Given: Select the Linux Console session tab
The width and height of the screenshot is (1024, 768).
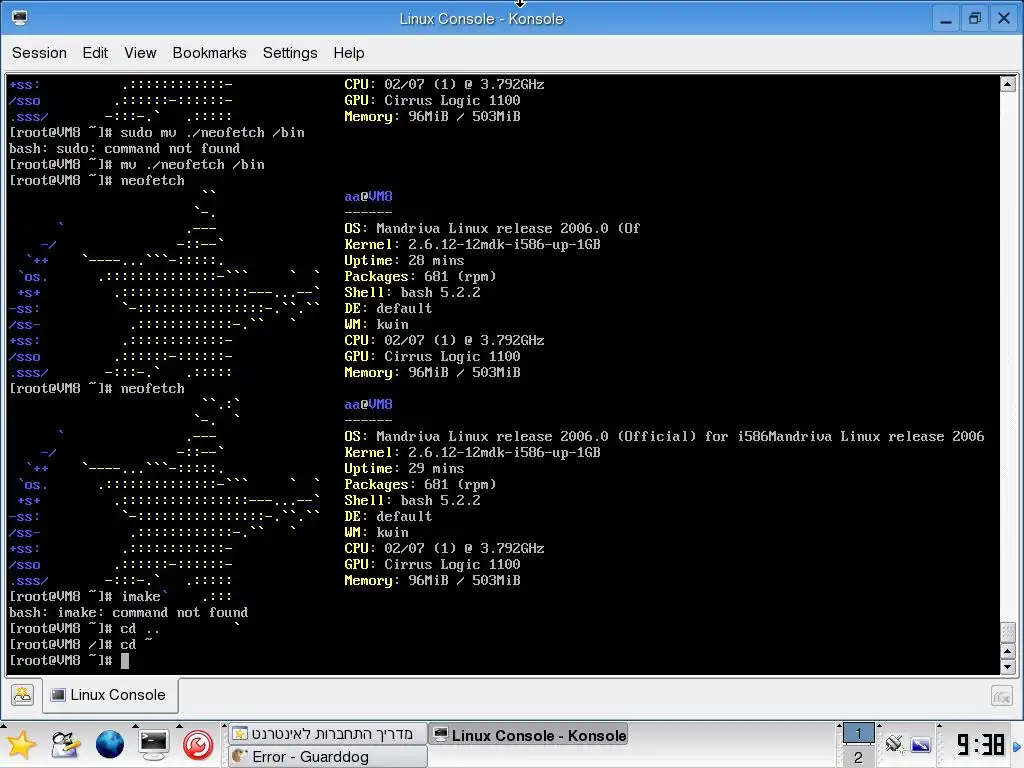Looking at the screenshot, I should (x=110, y=695).
